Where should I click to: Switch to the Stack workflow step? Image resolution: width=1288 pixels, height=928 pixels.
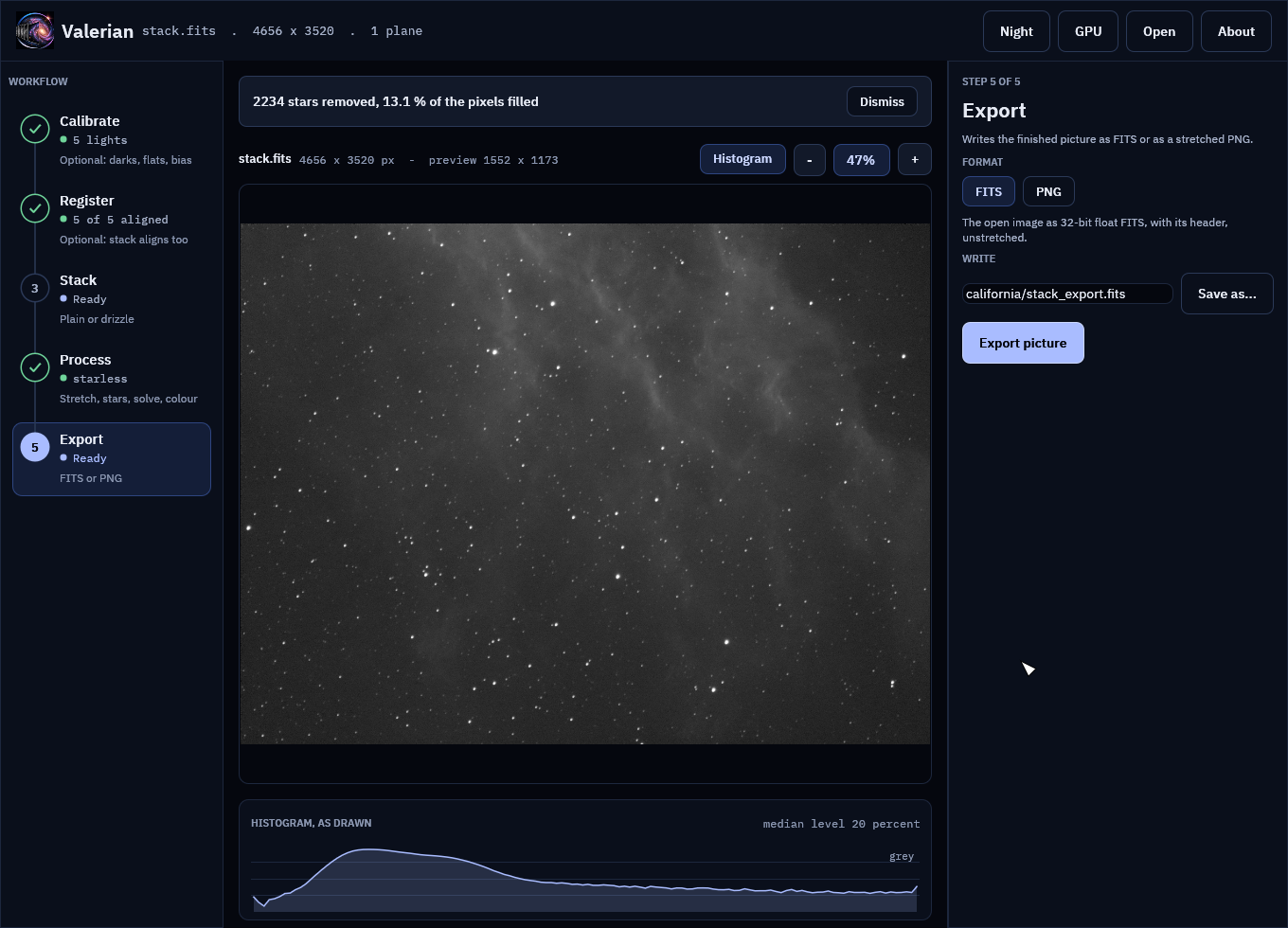(x=112, y=298)
